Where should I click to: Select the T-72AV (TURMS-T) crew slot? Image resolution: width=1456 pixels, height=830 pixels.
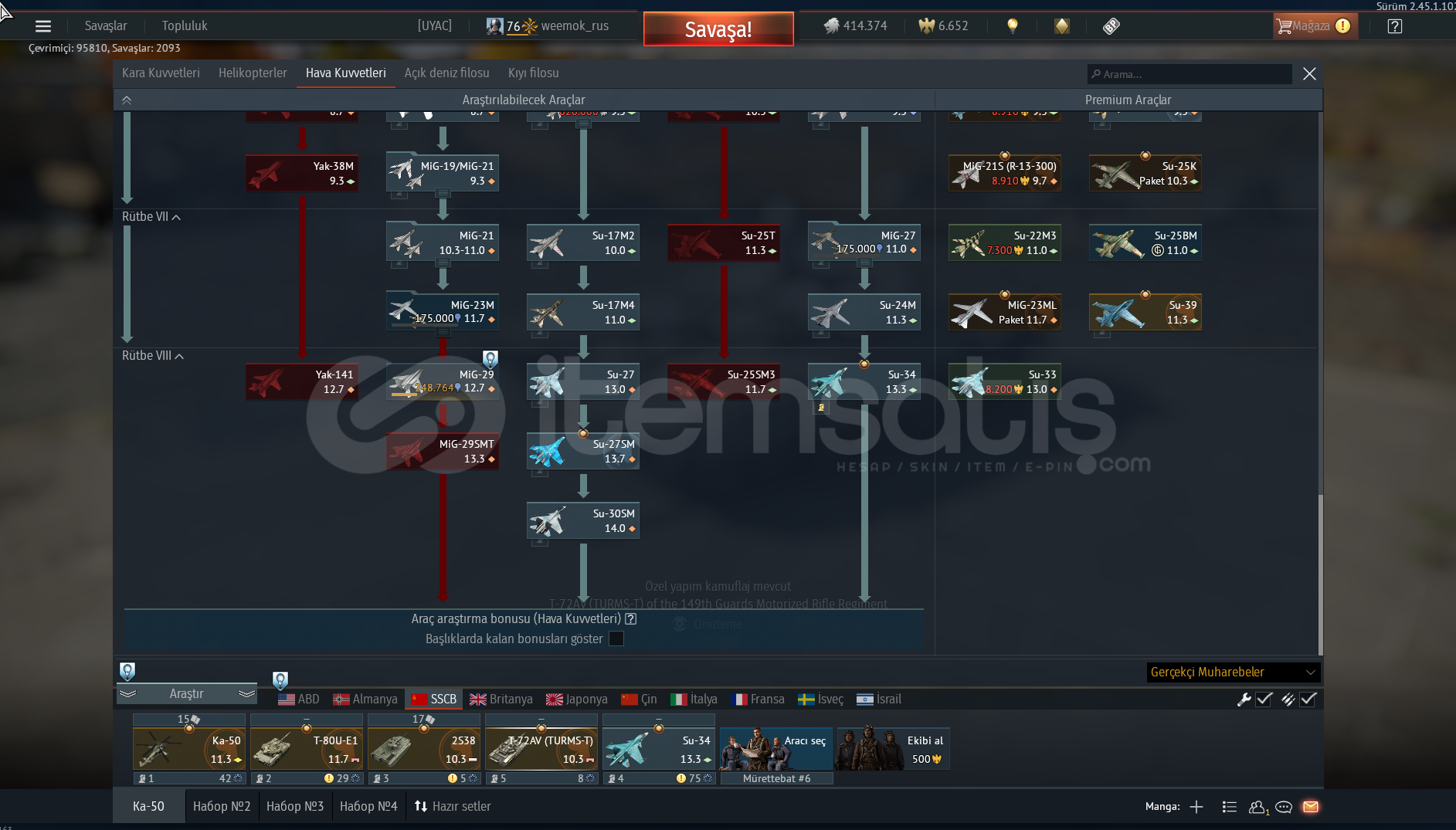(541, 749)
